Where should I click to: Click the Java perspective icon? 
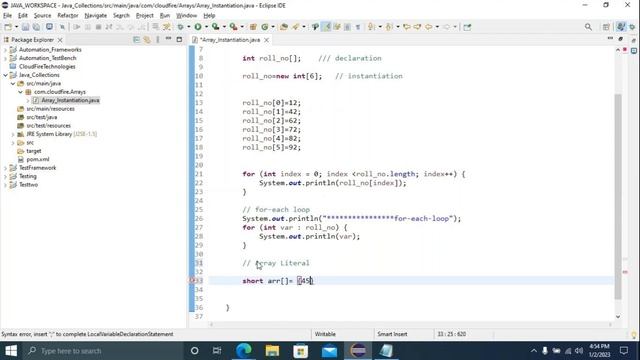[x=621, y=27]
